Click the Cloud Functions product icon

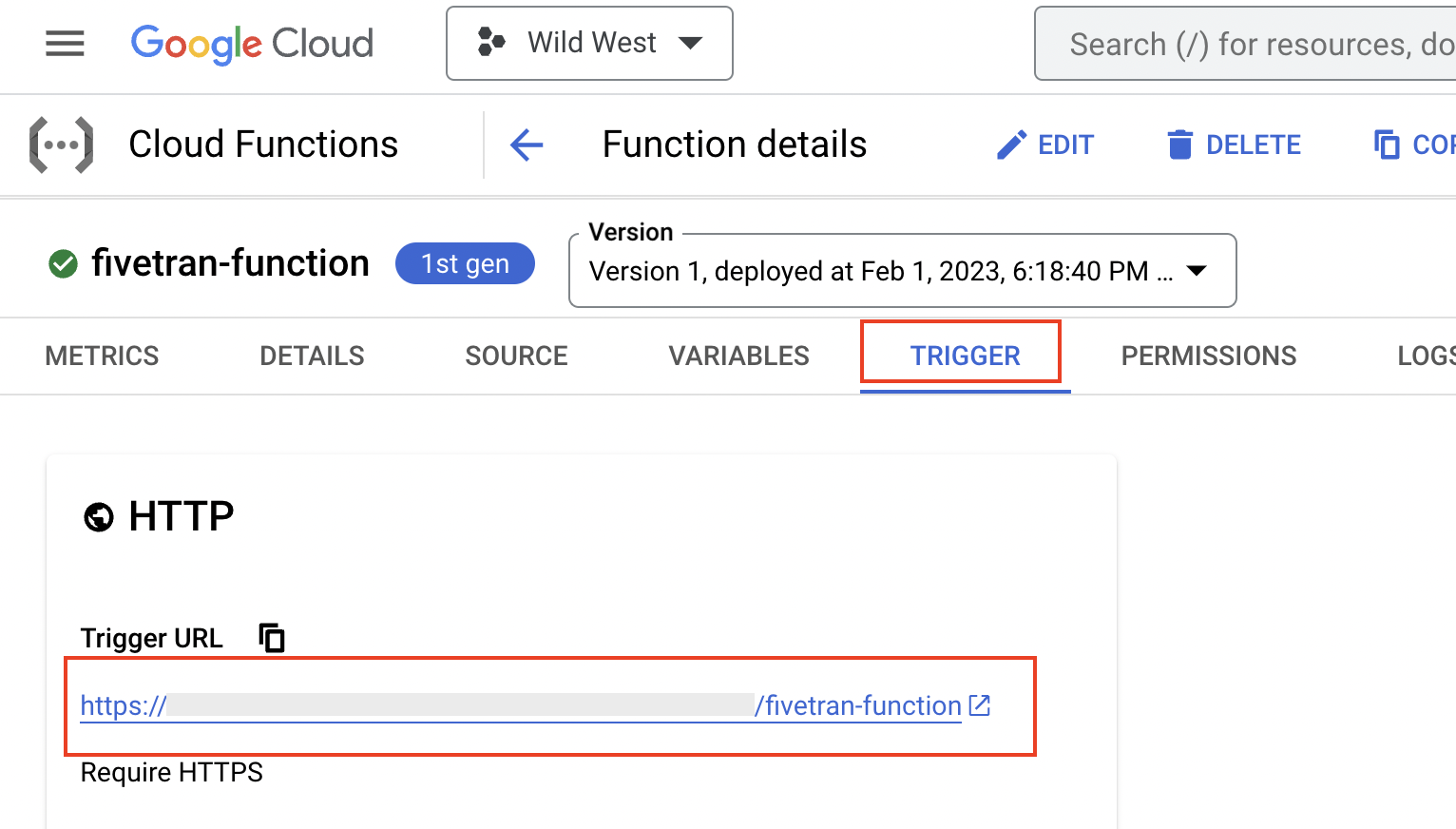coord(62,145)
